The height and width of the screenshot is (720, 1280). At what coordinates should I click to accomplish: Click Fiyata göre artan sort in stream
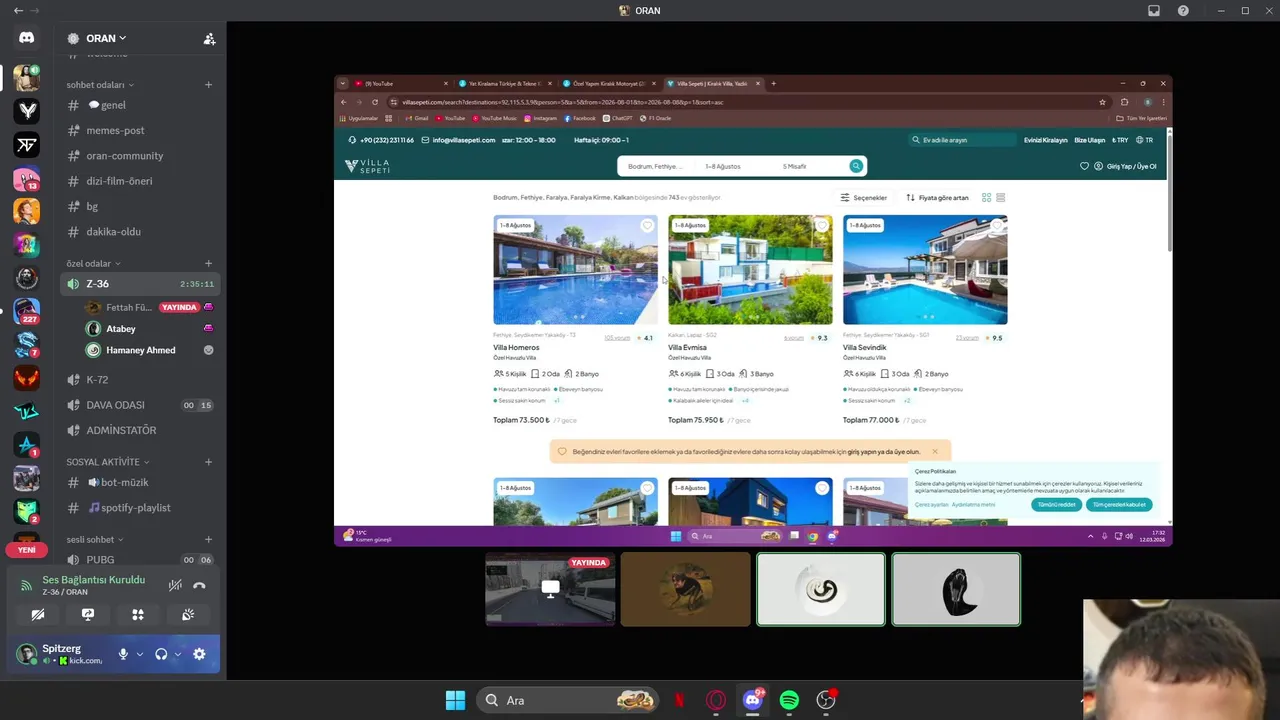tap(937, 198)
